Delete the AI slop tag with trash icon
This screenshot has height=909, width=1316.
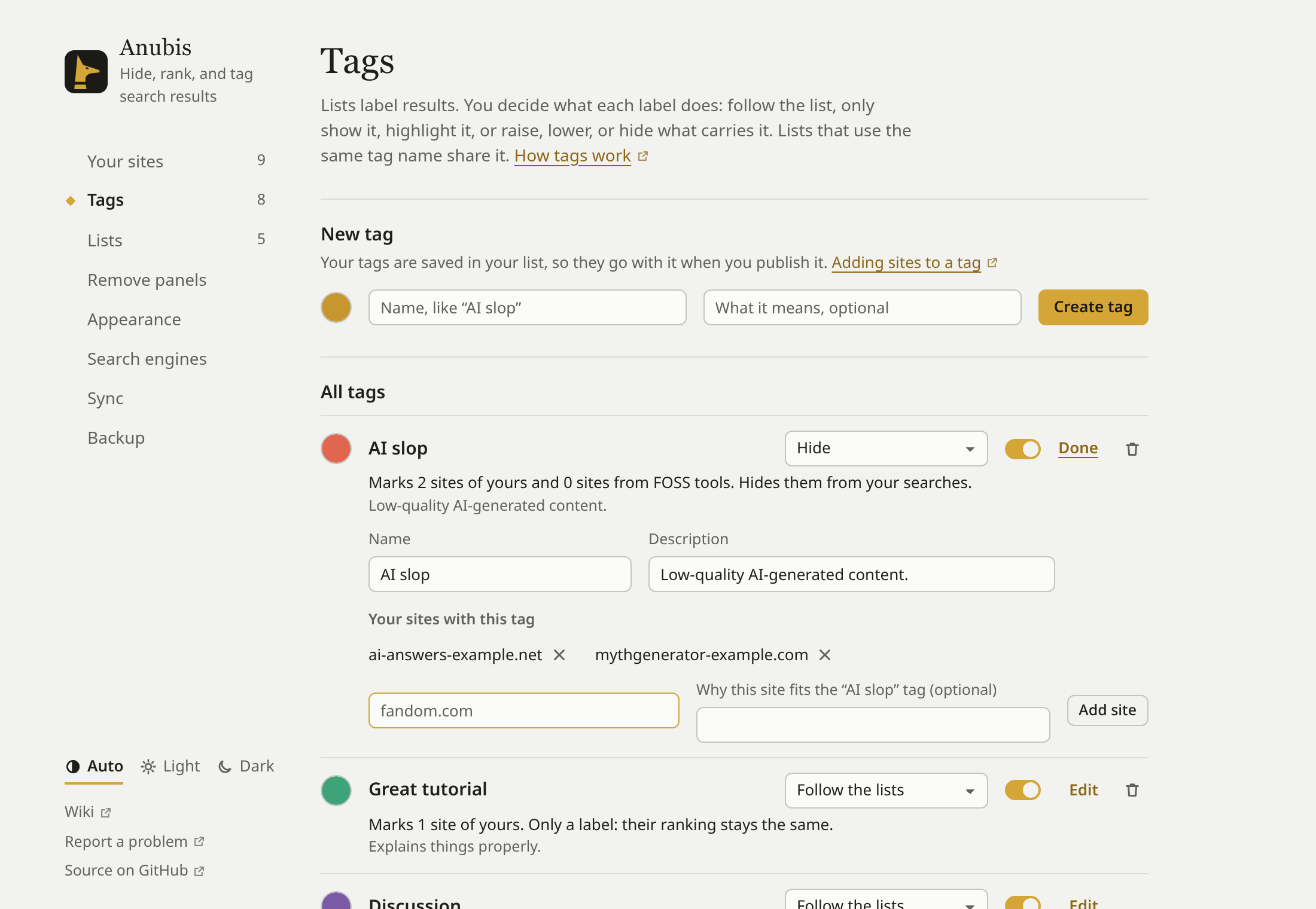click(x=1132, y=449)
